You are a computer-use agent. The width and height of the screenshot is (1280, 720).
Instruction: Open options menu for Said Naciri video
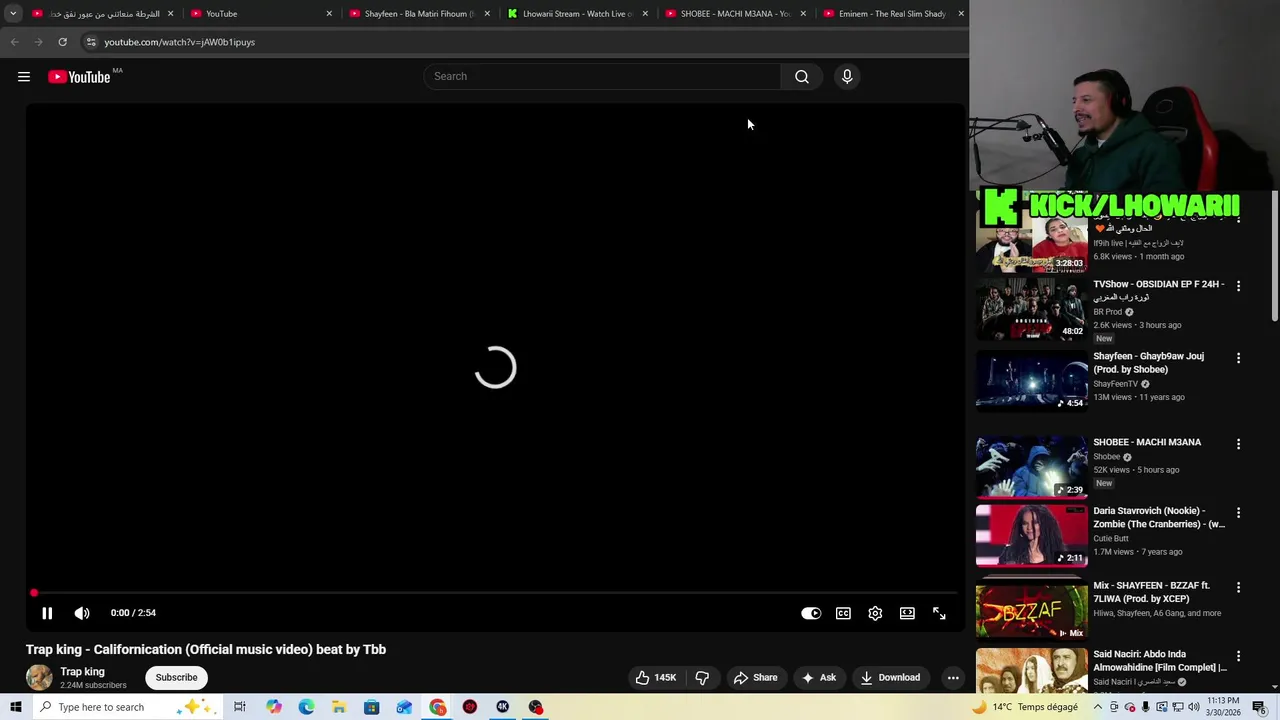coord(1238,657)
